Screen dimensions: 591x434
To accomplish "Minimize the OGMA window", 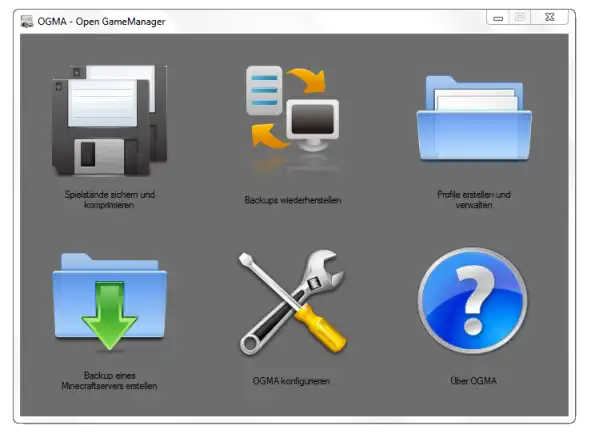I will coord(498,18).
